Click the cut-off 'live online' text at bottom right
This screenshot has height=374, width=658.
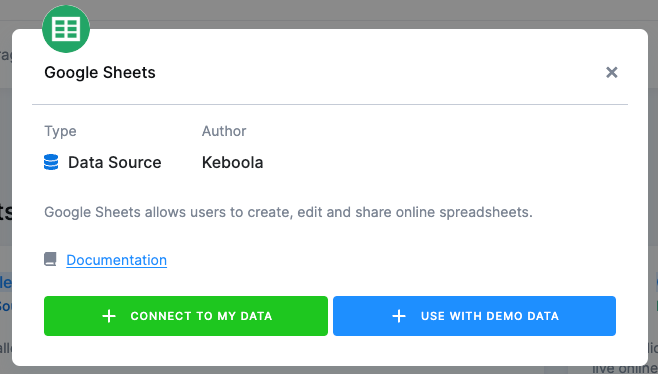point(624,369)
